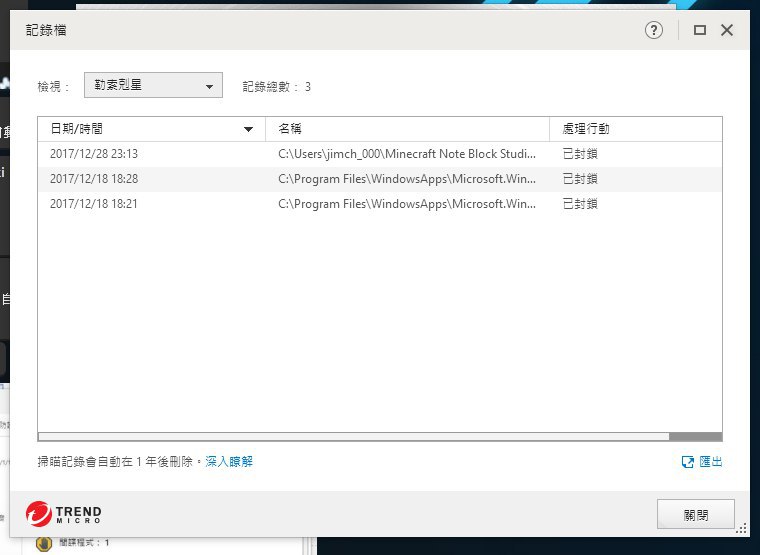This screenshot has width=760, height=555.
Task: Click the window resize grip icon
Action: tap(741, 529)
